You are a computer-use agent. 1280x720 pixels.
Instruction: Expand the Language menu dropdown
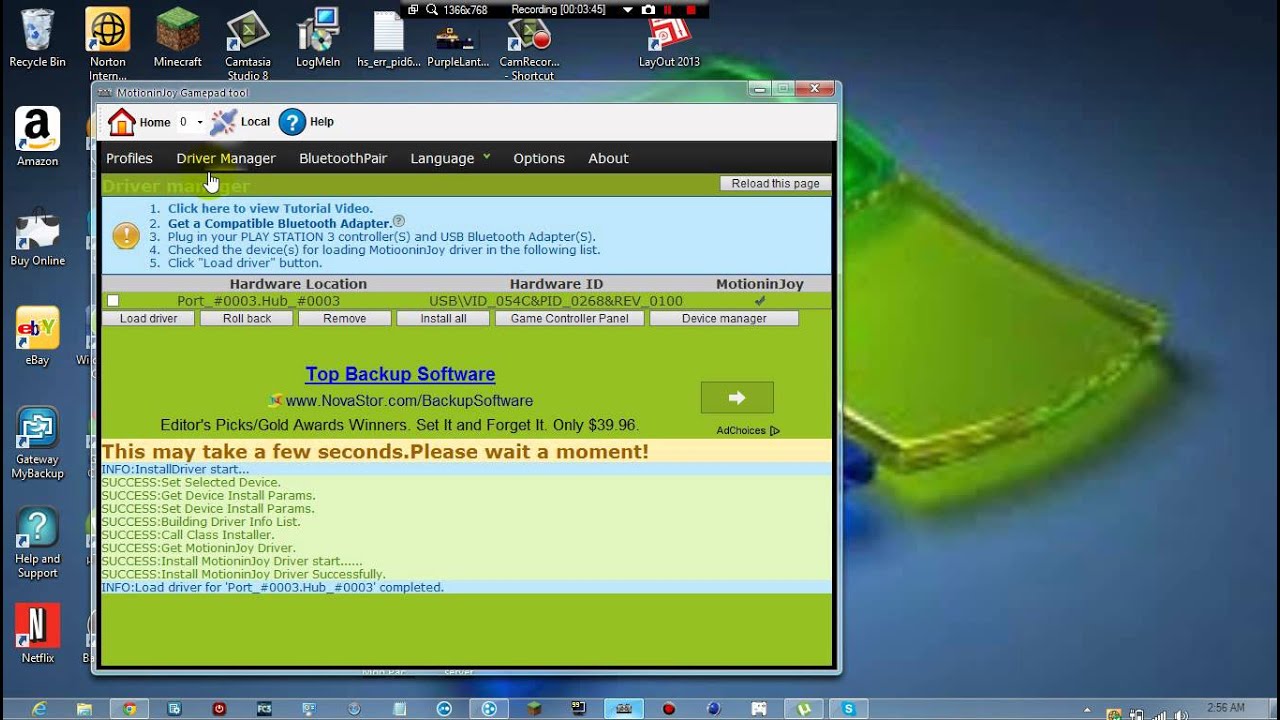click(x=486, y=156)
